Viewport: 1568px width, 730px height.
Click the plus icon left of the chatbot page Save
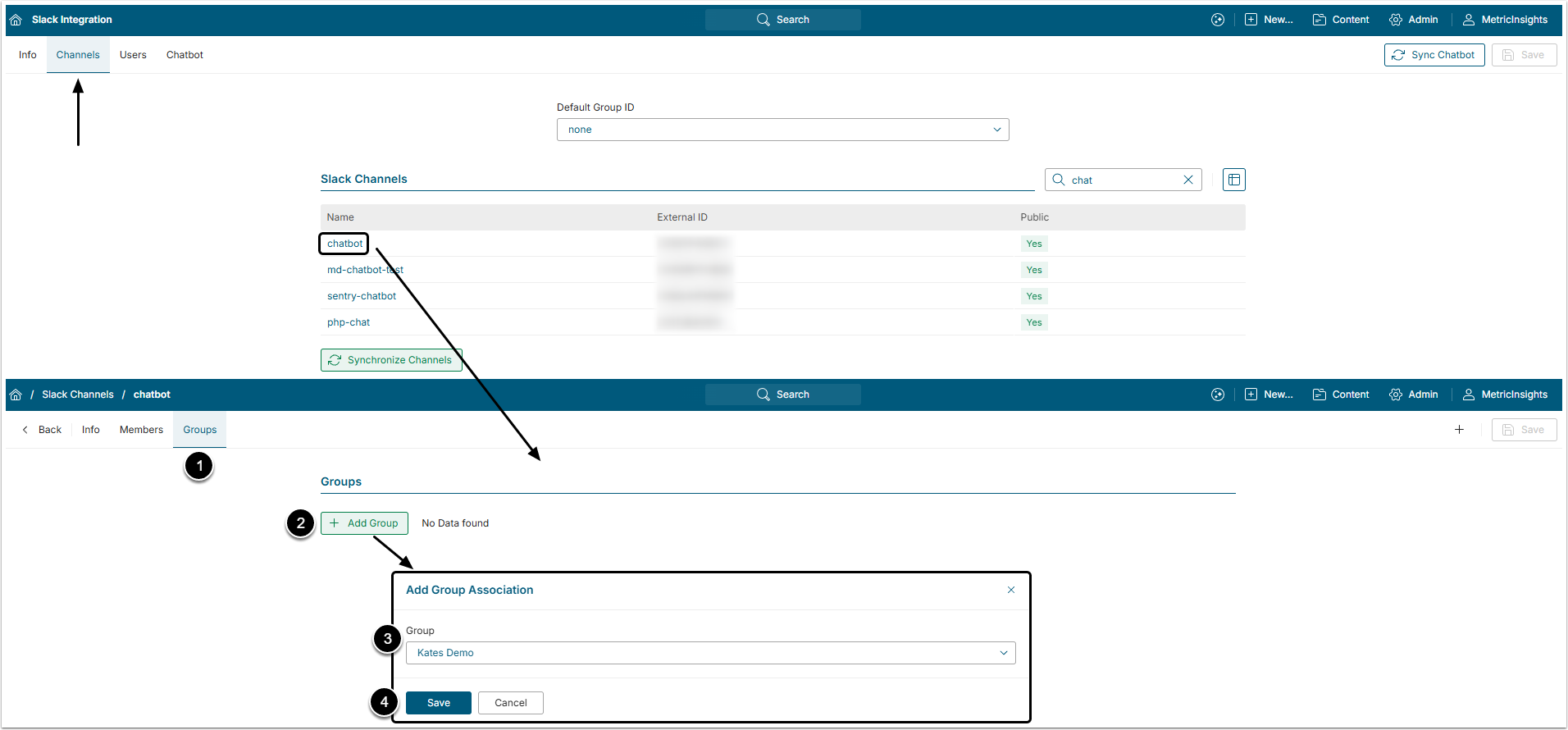(x=1459, y=430)
